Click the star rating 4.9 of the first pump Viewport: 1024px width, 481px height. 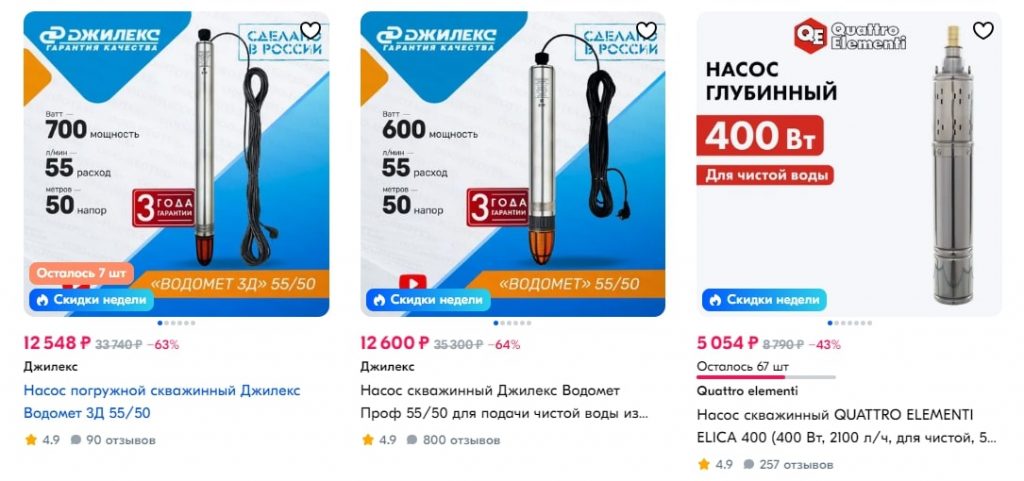42,440
